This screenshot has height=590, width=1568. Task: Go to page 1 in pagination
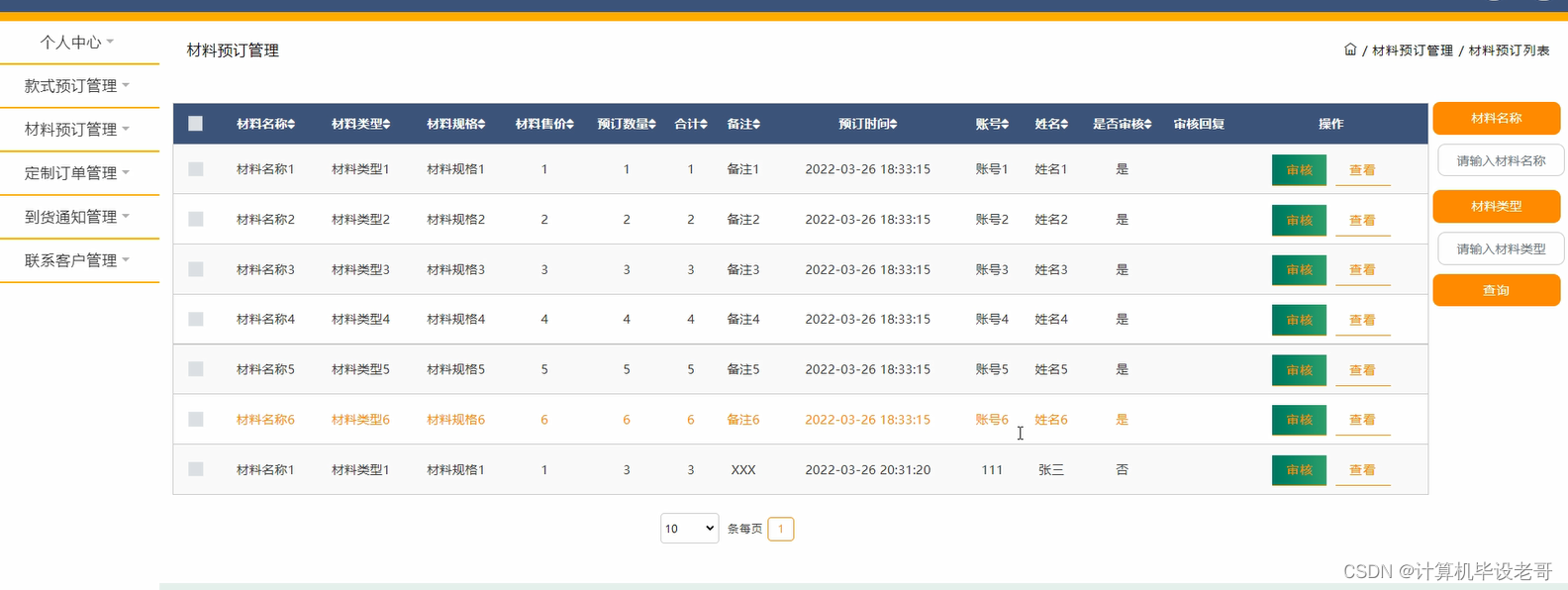point(781,529)
